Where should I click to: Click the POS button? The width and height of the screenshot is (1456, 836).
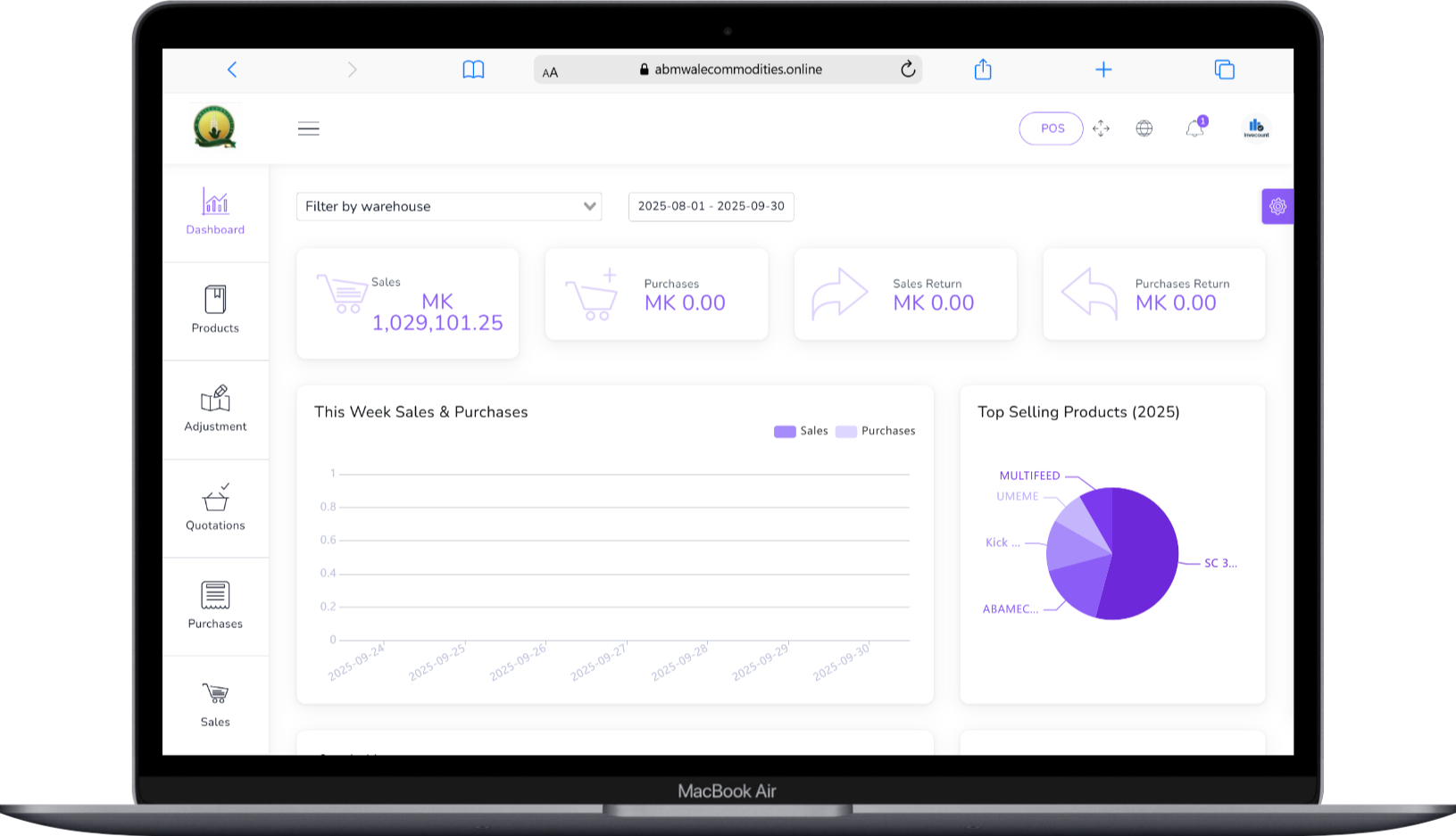tap(1051, 128)
